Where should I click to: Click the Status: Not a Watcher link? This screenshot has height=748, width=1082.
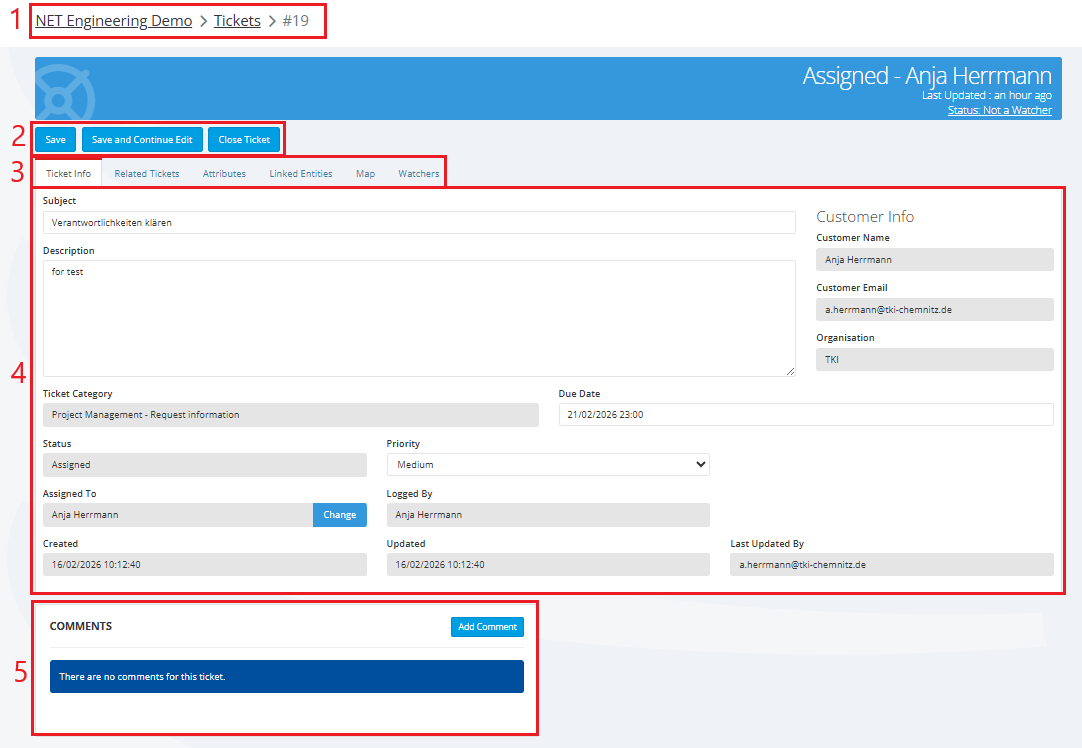[999, 110]
